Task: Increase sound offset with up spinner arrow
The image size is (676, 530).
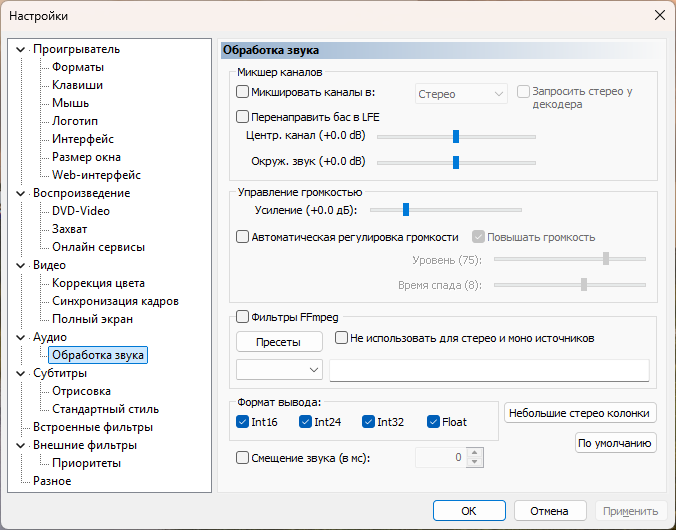Action: 475,452
